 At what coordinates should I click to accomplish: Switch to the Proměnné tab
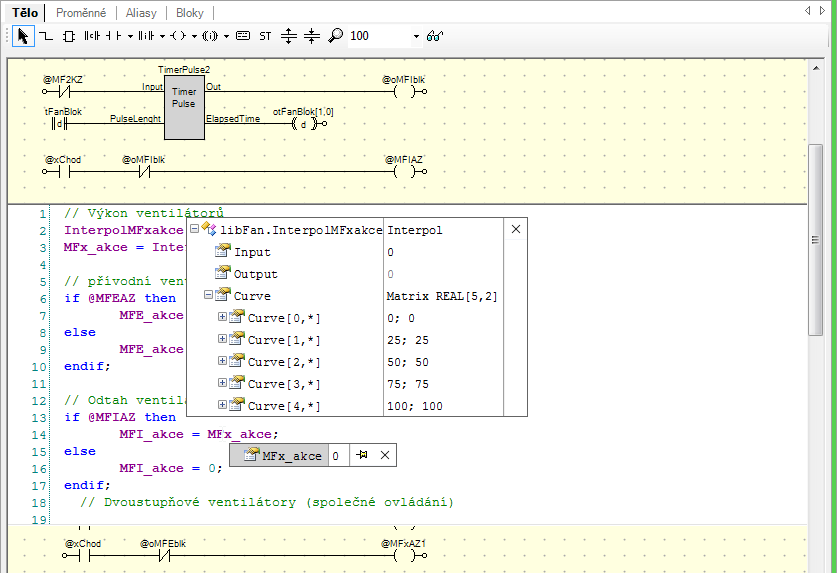tap(82, 13)
